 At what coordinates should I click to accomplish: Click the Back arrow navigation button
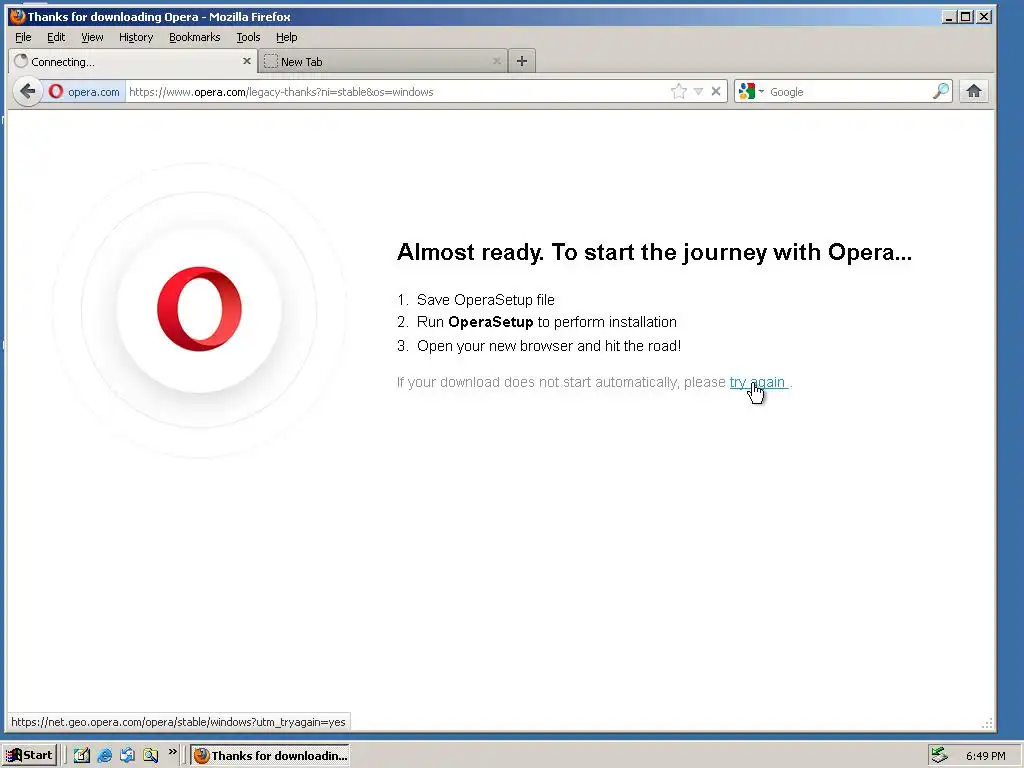pos(27,91)
